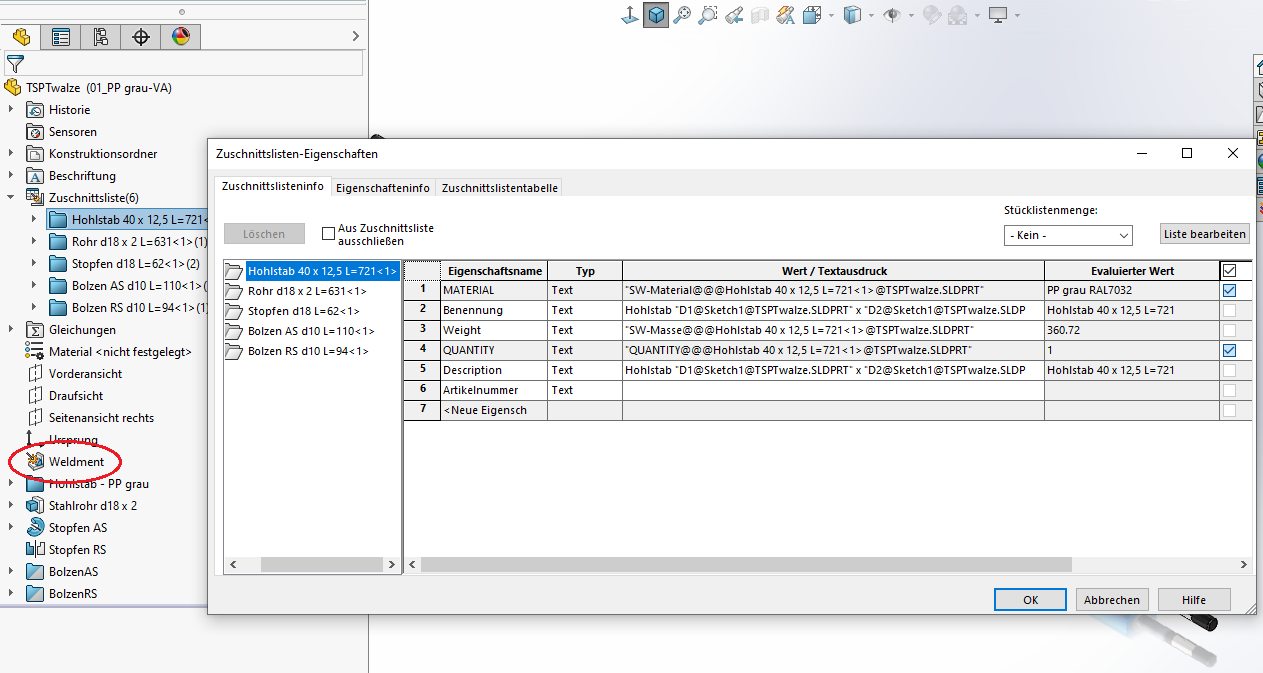Open the ConfigurationManager tab icon

[x=101, y=37]
